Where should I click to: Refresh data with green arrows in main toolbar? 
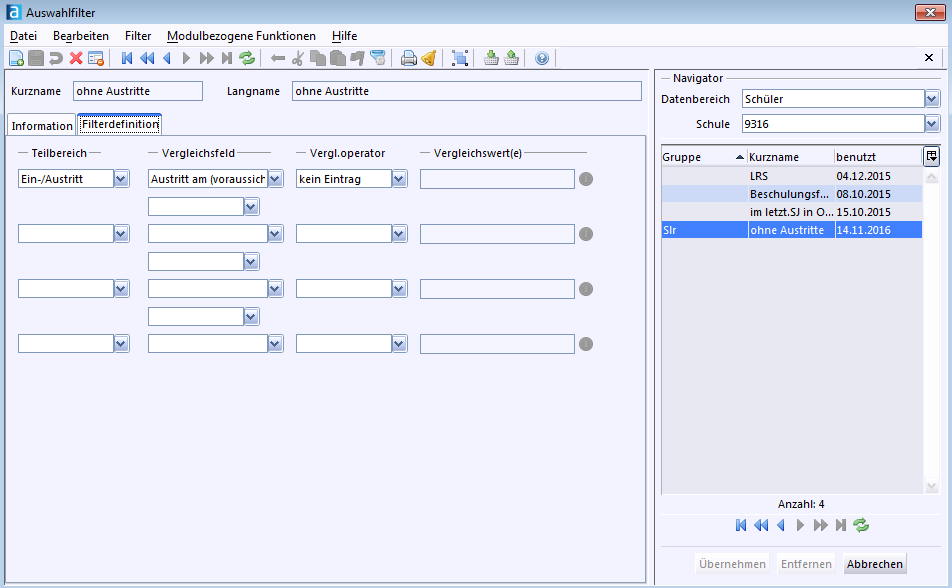coord(246,58)
